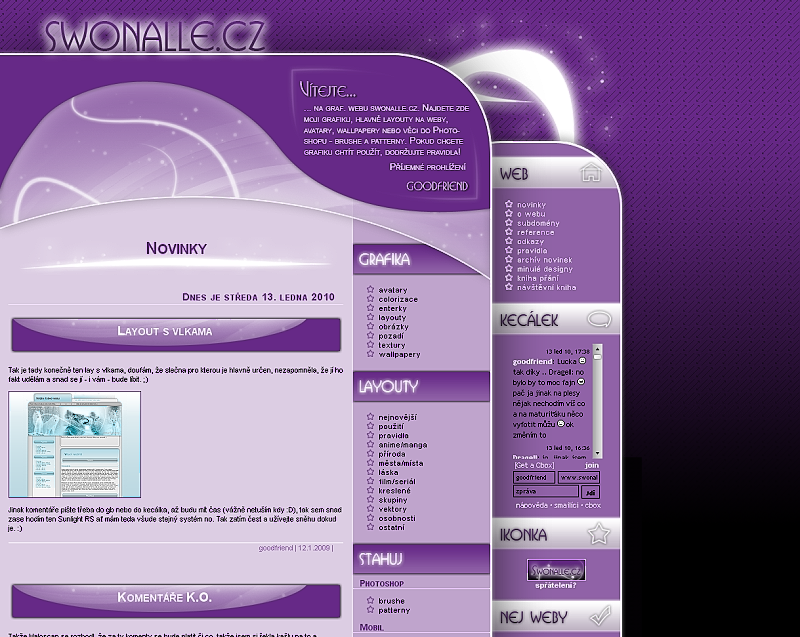Viewport: 800px width, 637px height.
Task: Click the join link in the chatbox
Action: point(592,465)
